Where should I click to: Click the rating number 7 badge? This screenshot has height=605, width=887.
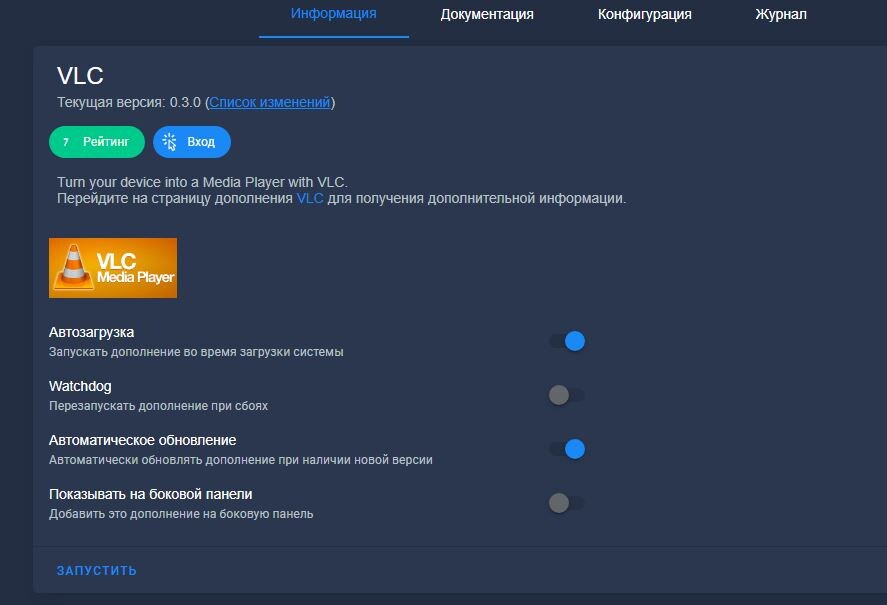point(66,142)
